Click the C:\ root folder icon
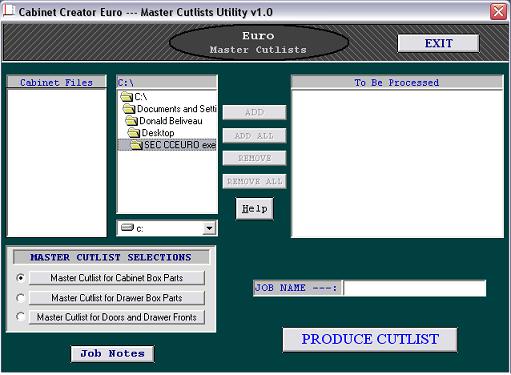Viewport: 511px width, 375px height. pos(127,97)
